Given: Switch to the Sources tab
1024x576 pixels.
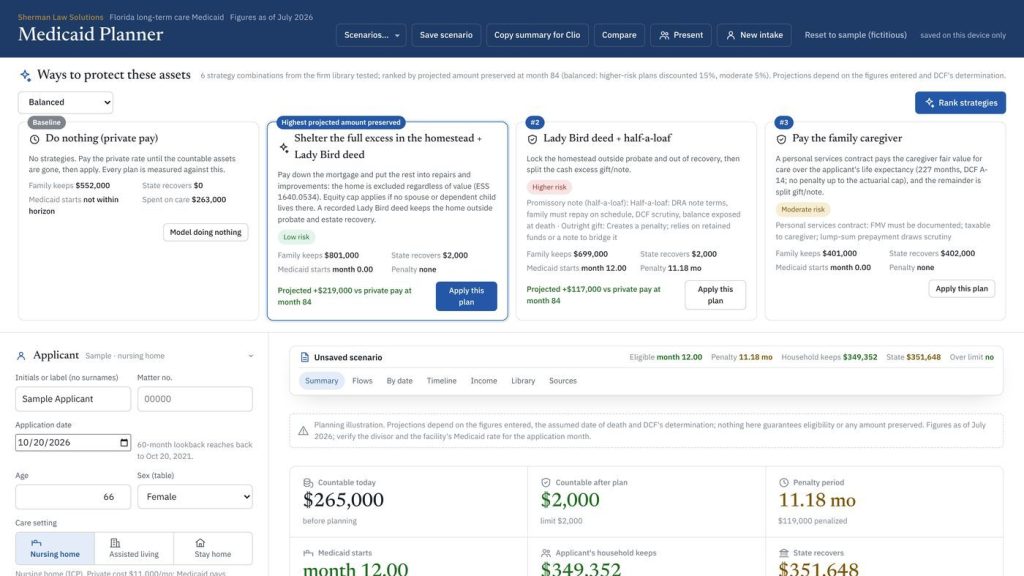Looking at the screenshot, I should (x=563, y=381).
